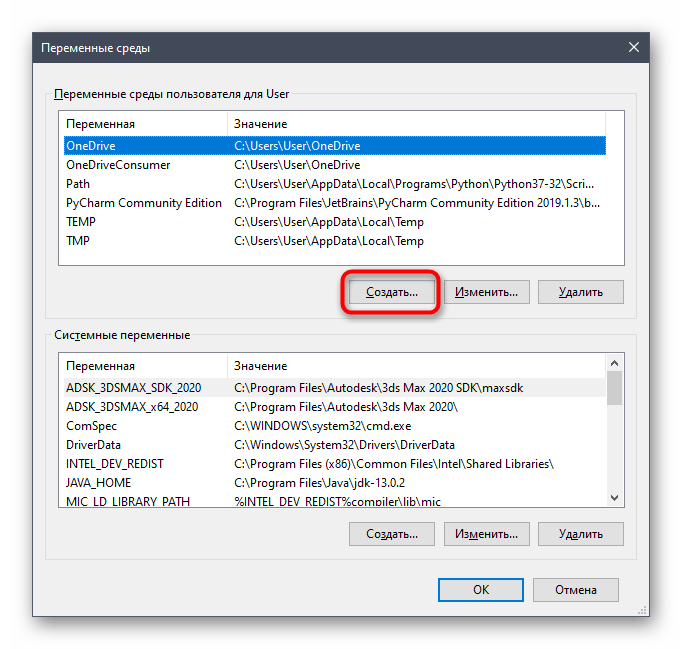
Task: Click user variables Изменить button
Action: [486, 292]
